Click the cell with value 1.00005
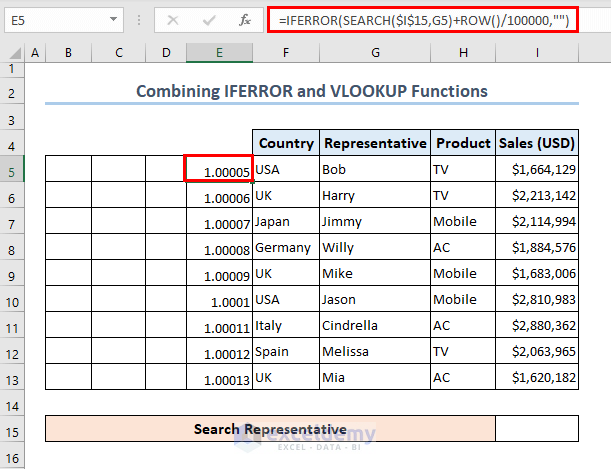Image resolution: width=611 pixels, height=469 pixels. [x=219, y=169]
